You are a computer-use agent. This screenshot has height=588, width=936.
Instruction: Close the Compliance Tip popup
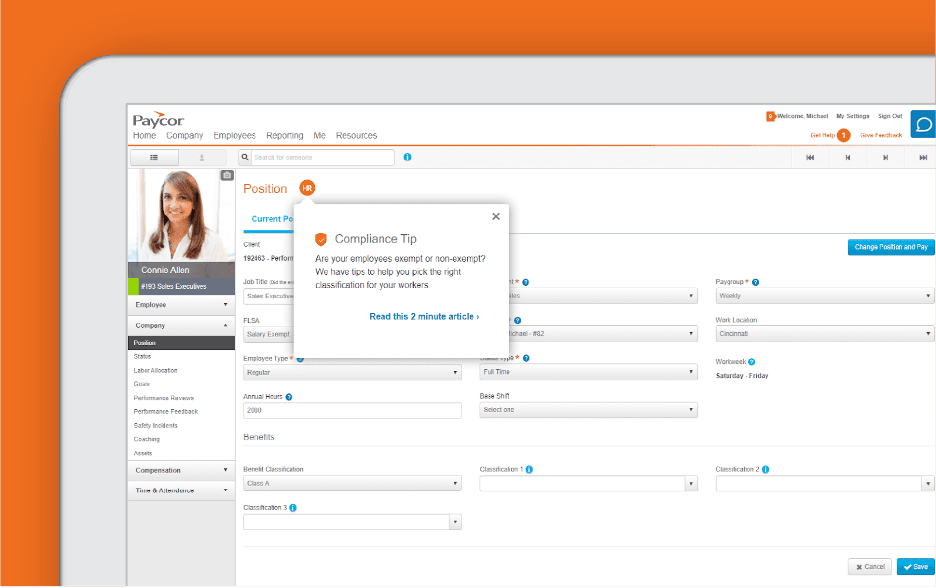[x=496, y=216]
